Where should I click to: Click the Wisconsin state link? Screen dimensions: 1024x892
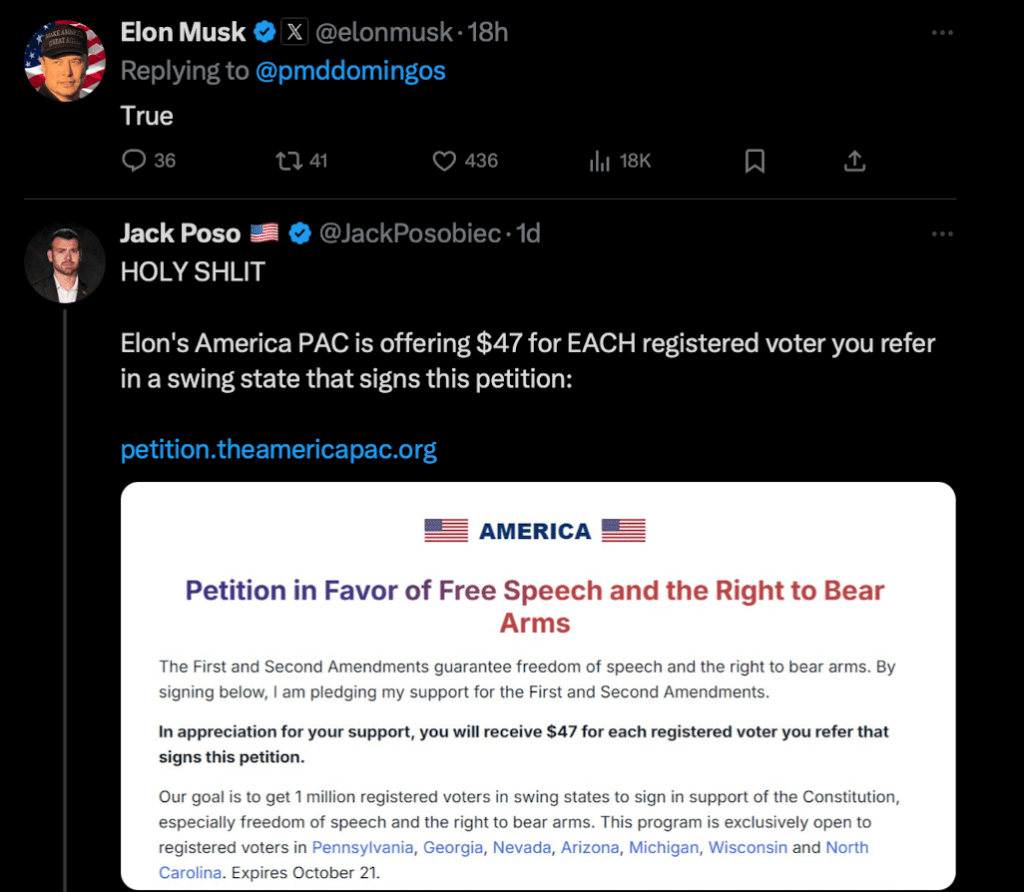748,848
